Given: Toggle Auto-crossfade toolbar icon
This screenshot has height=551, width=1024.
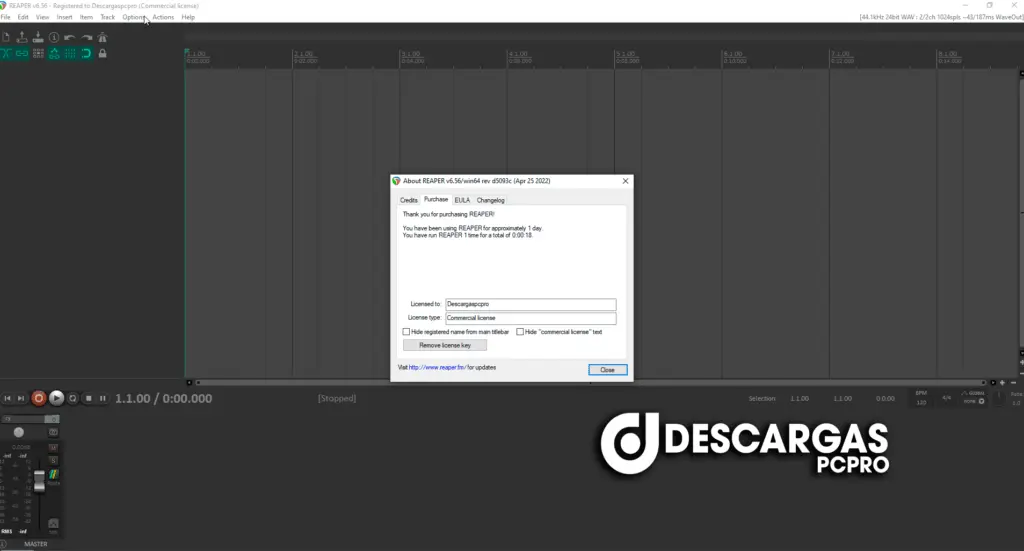Looking at the screenshot, I should point(6,54).
